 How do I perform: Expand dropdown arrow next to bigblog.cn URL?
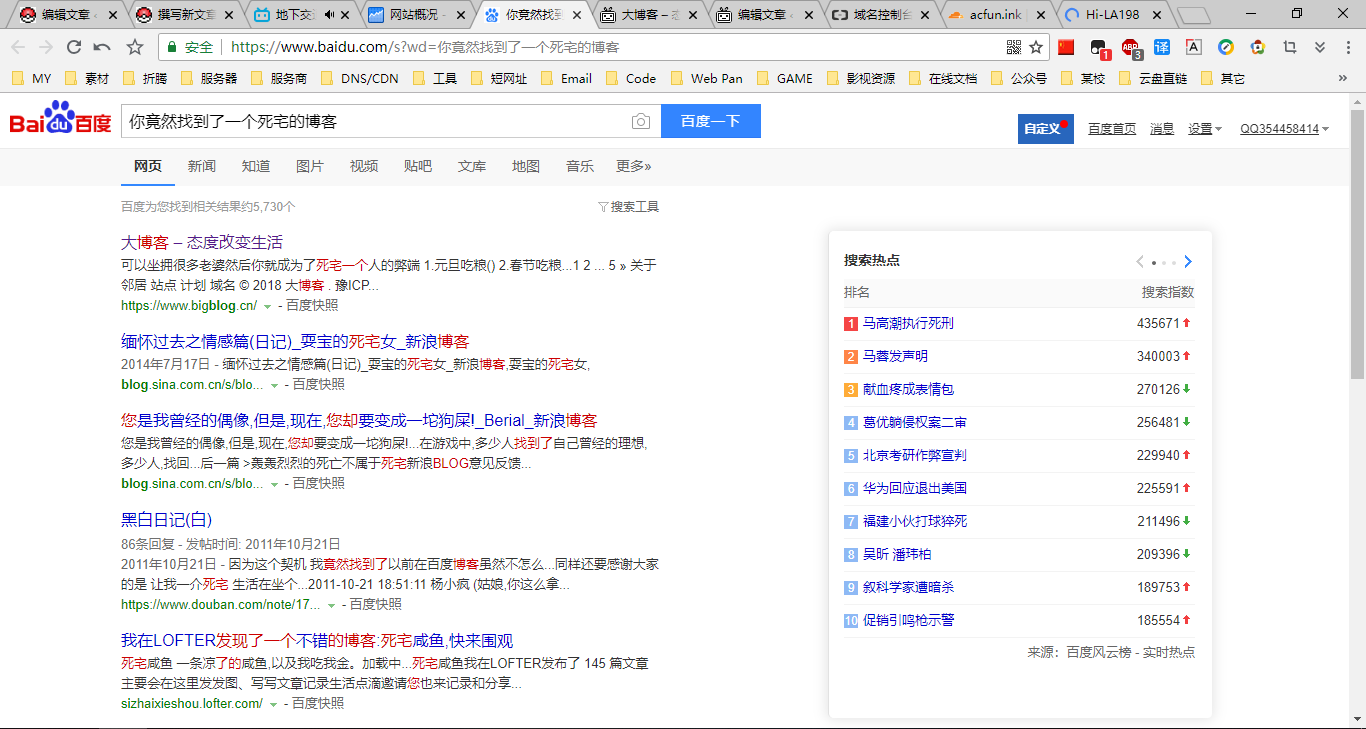pyautogui.click(x=267, y=306)
